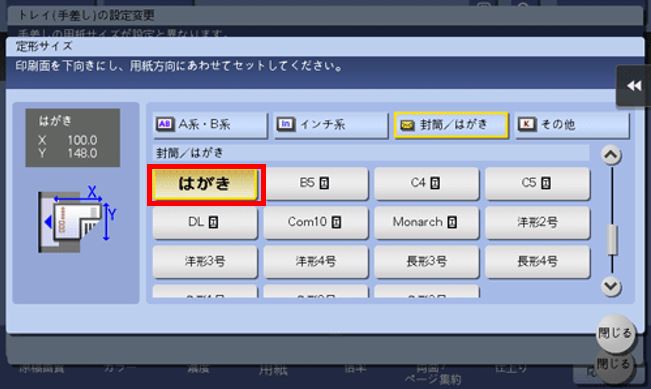Choose the C5 envelope size
651x389 pixels.
click(x=537, y=183)
